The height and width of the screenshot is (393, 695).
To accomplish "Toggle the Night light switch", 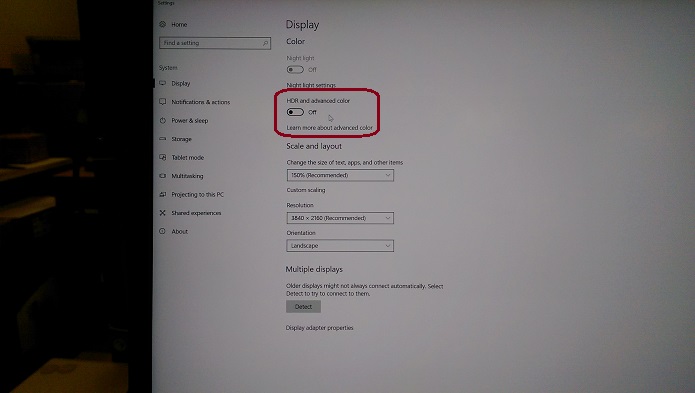I will pos(295,70).
